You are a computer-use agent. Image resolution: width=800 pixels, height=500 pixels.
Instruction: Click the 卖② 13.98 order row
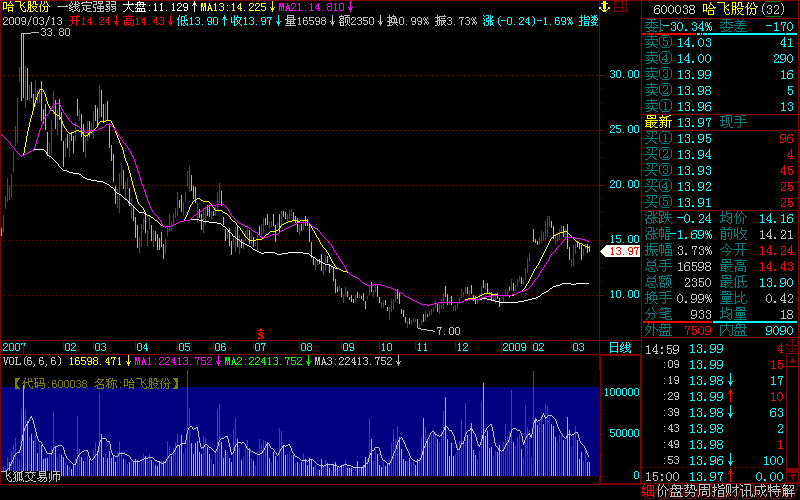(x=719, y=91)
